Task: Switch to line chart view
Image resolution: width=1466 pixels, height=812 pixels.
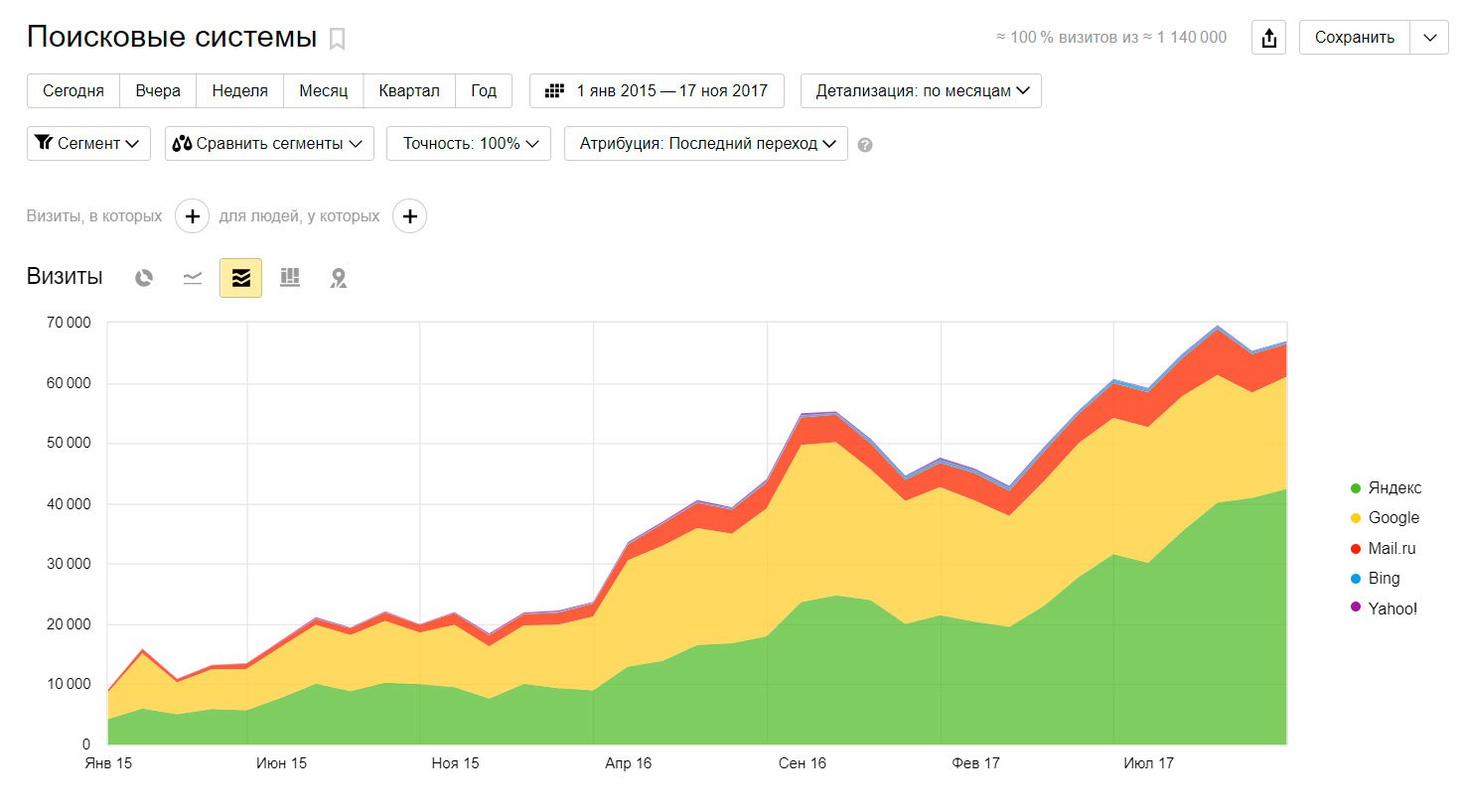Action: 193,278
